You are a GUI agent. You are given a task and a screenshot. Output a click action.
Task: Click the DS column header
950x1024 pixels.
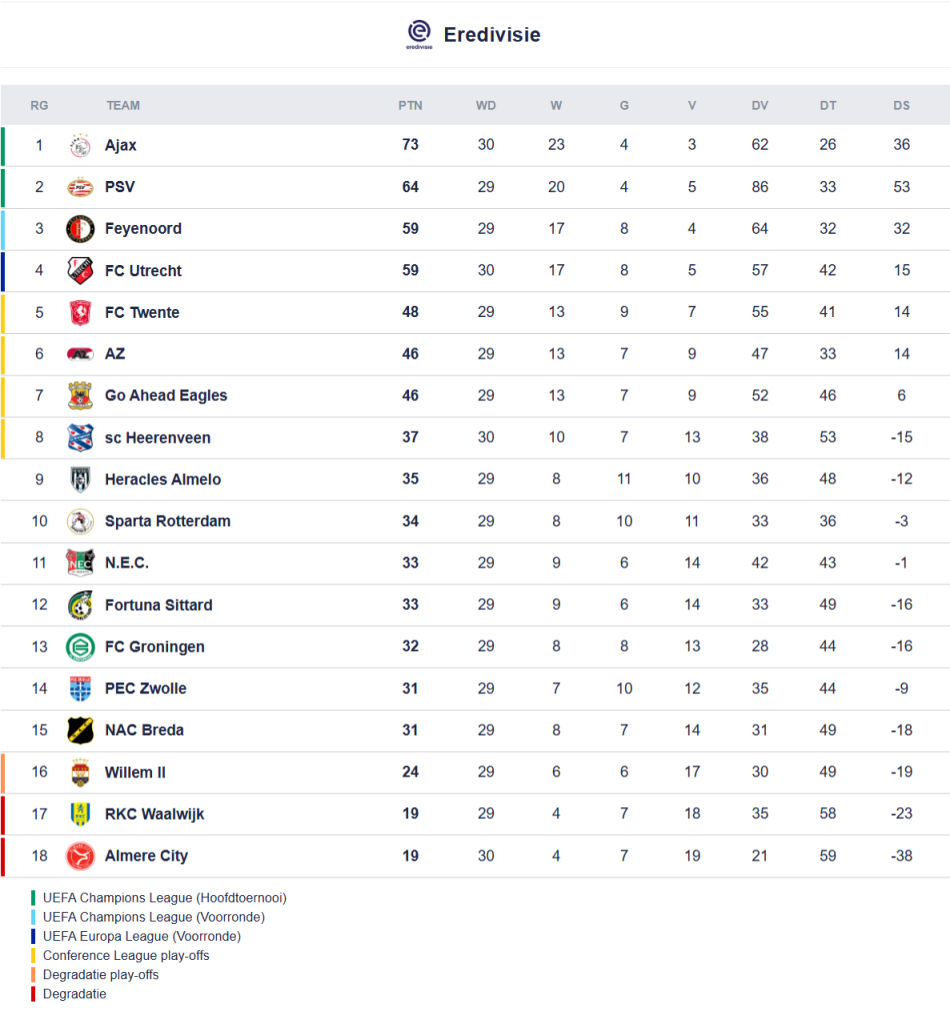tap(902, 106)
